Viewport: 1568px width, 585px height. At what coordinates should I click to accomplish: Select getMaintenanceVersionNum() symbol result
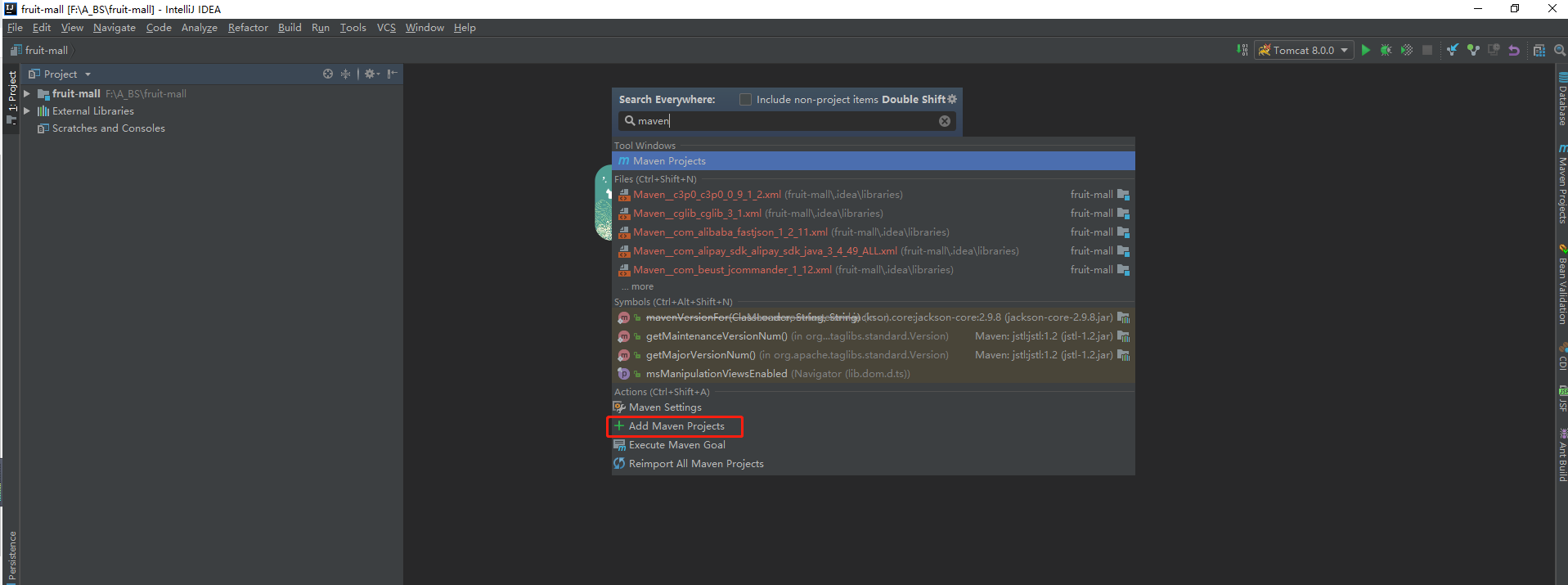click(873, 336)
